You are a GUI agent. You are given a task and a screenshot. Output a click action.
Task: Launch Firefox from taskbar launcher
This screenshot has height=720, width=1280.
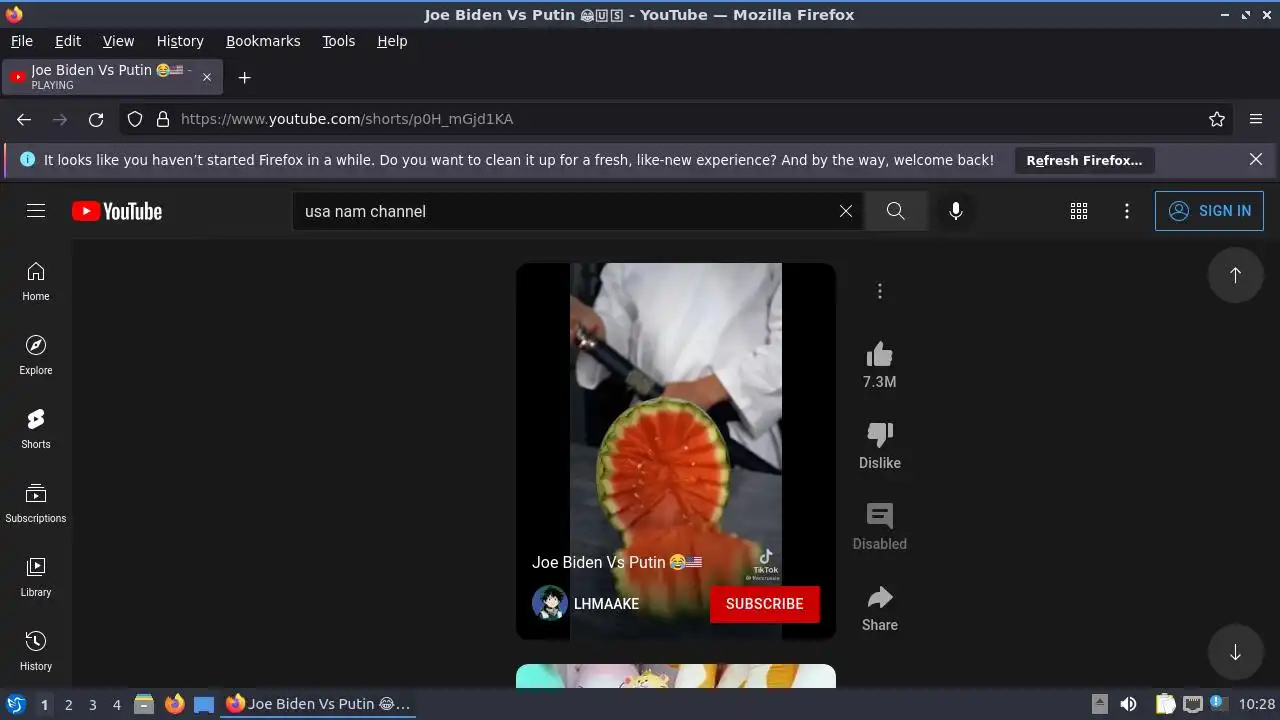(174, 704)
